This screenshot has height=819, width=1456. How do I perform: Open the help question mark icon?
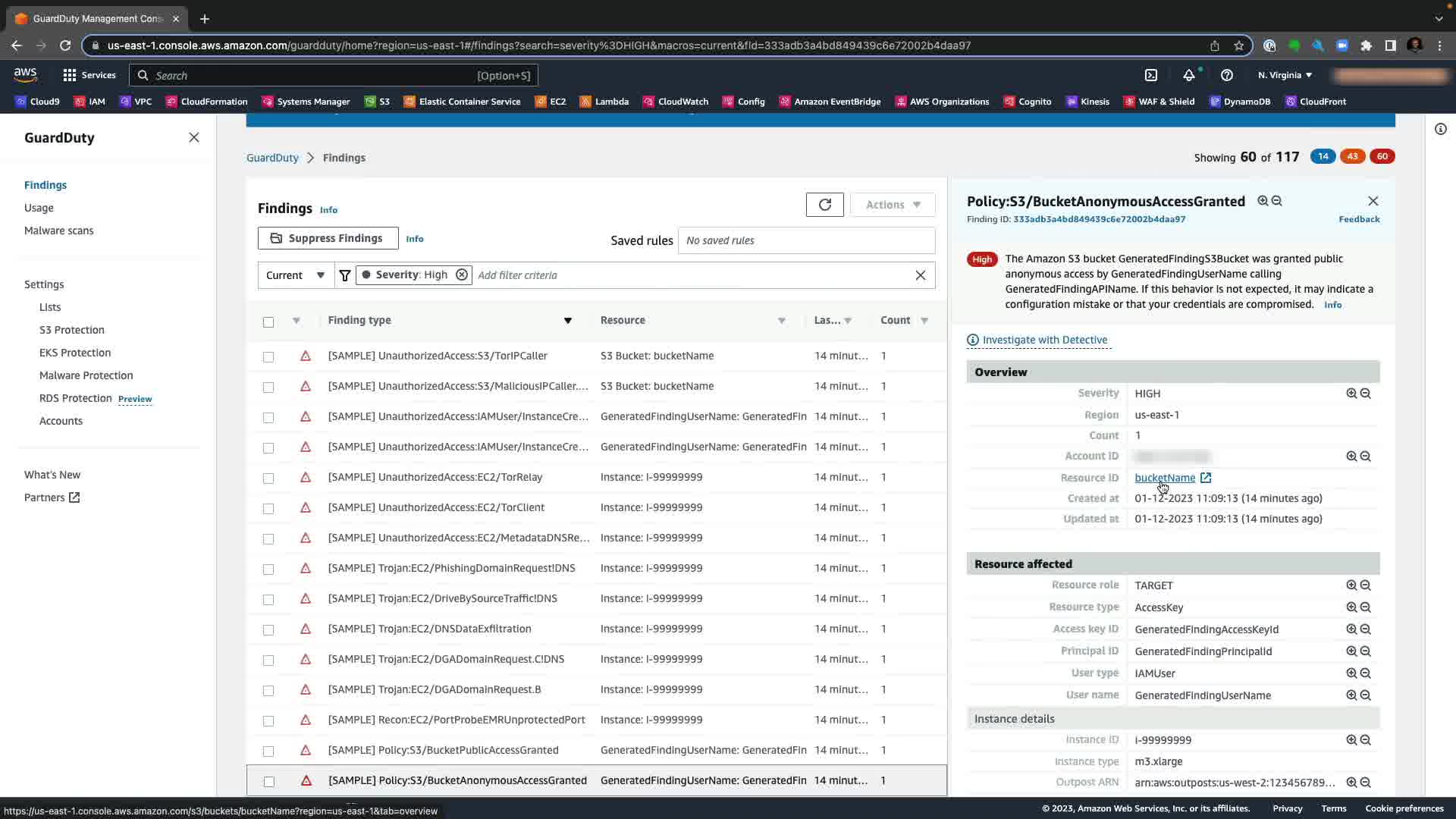[x=1227, y=75]
